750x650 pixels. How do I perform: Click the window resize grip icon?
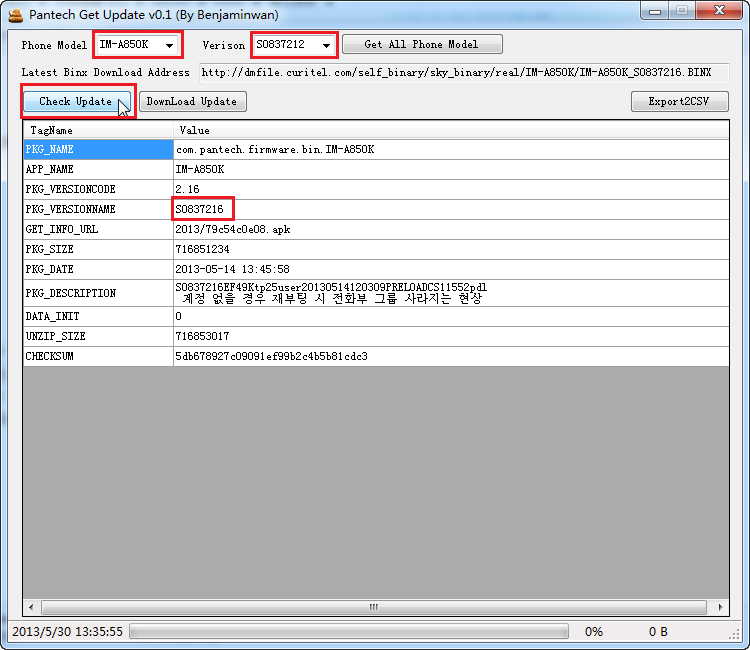coord(734,635)
